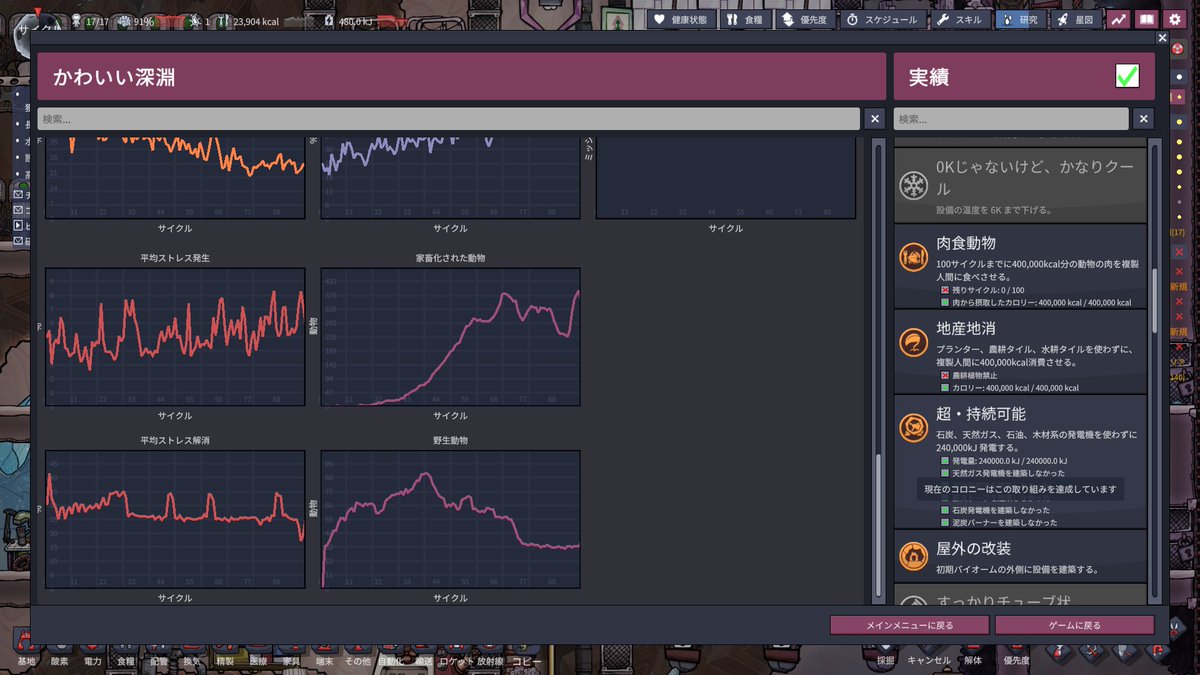Click the かわいい深淵 colony title
1200x675 pixels.
[114, 77]
